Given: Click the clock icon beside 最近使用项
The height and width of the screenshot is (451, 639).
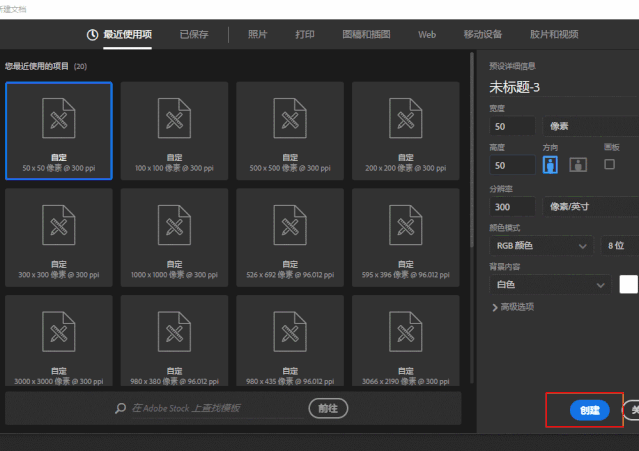Looking at the screenshot, I should point(94,35).
